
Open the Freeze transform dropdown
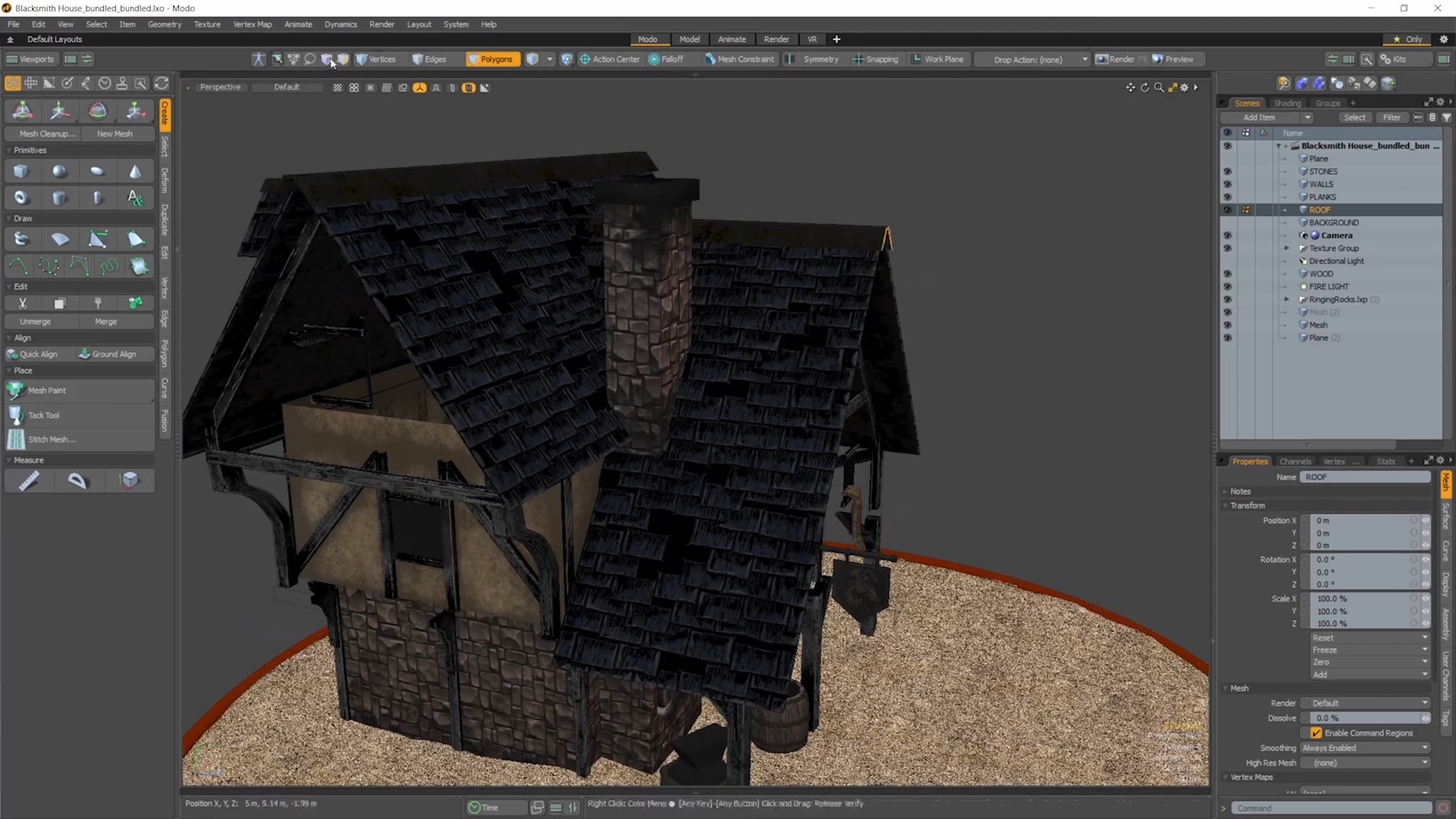(x=1370, y=650)
